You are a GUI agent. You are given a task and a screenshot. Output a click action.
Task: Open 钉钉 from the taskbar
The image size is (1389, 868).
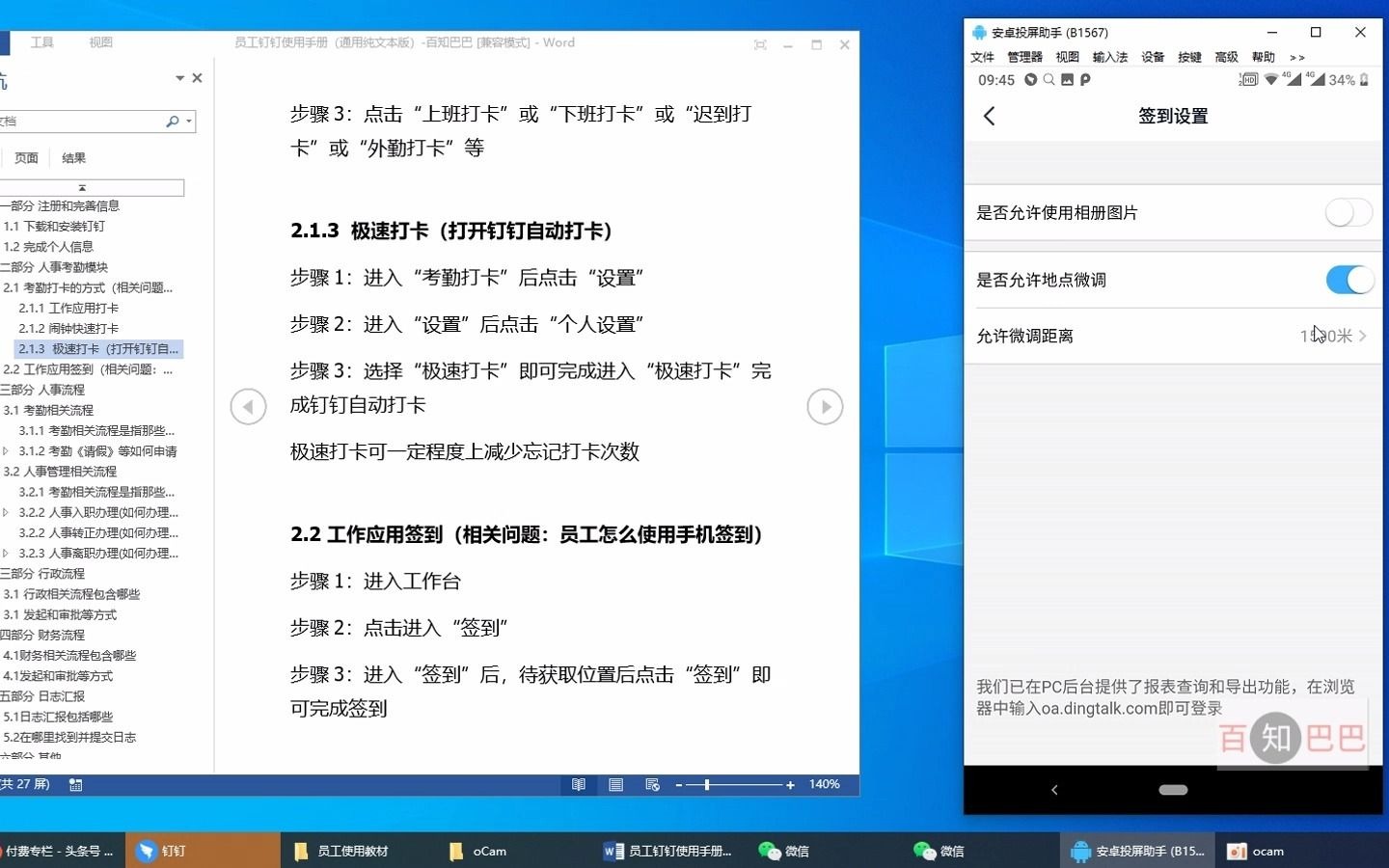(x=203, y=851)
